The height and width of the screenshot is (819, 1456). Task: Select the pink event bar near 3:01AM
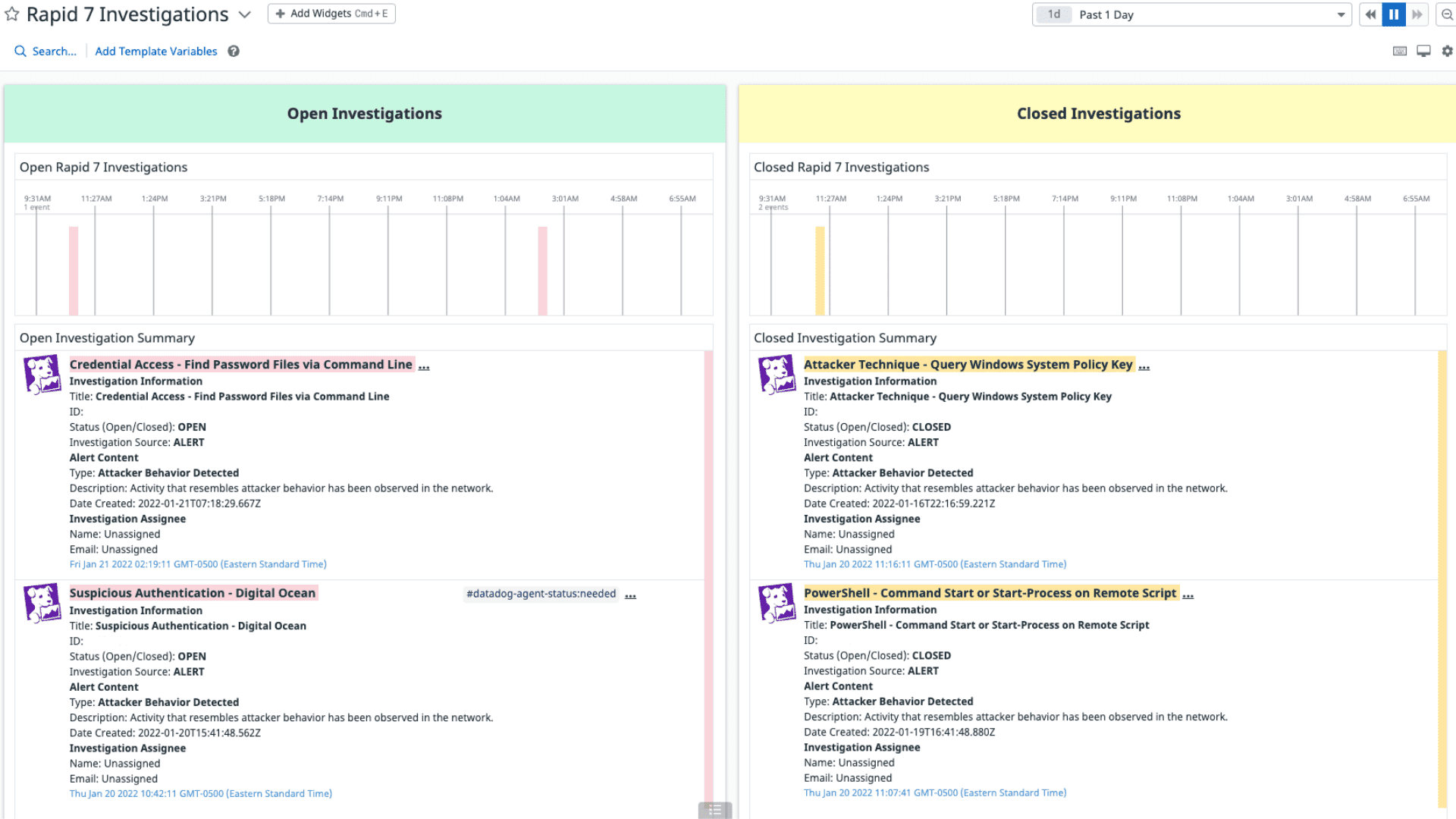tap(543, 271)
